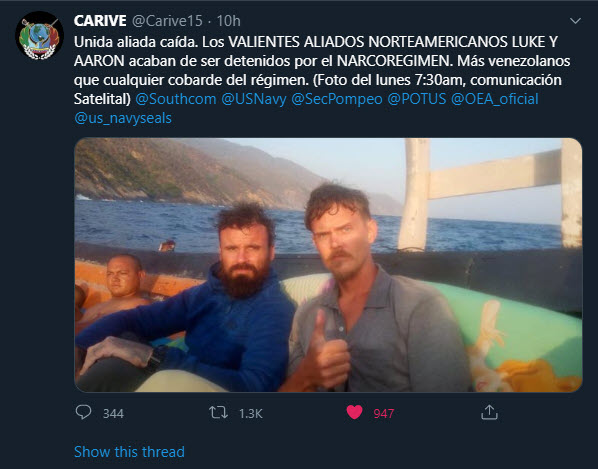Click the 344 replies count

[x=113, y=414]
